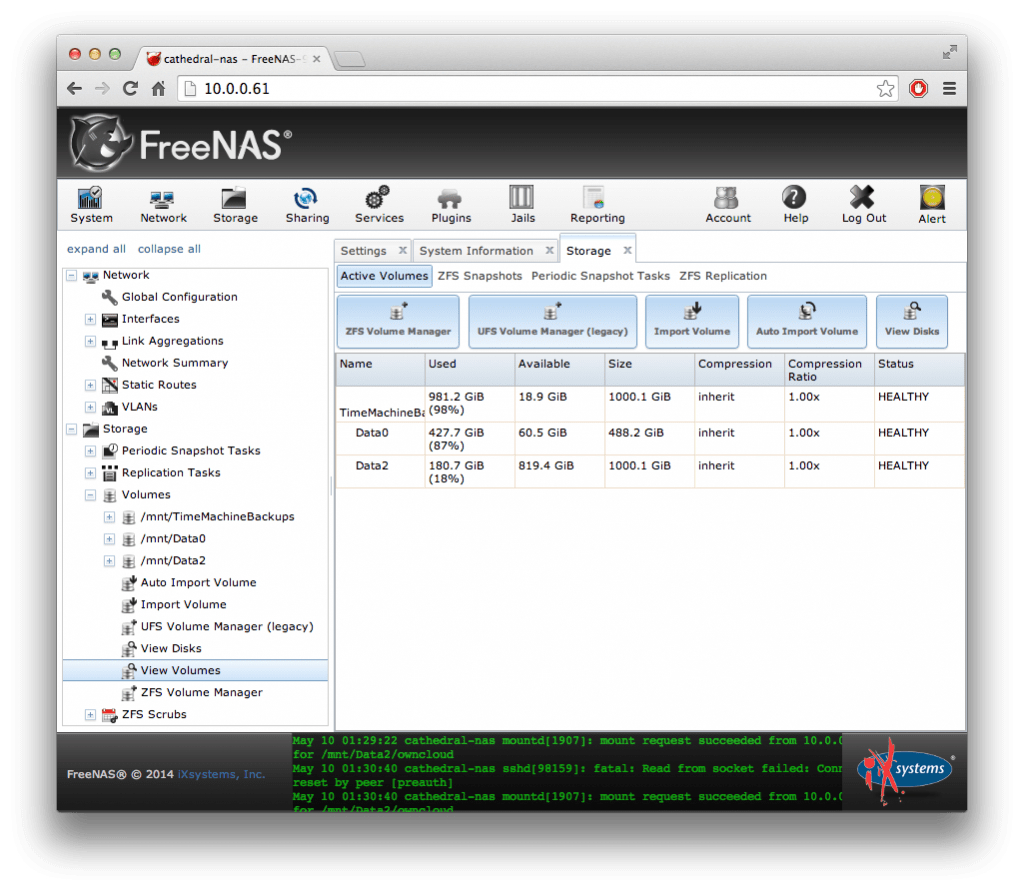
Task: Select the ZFS Replication subtab
Action: [x=723, y=276]
